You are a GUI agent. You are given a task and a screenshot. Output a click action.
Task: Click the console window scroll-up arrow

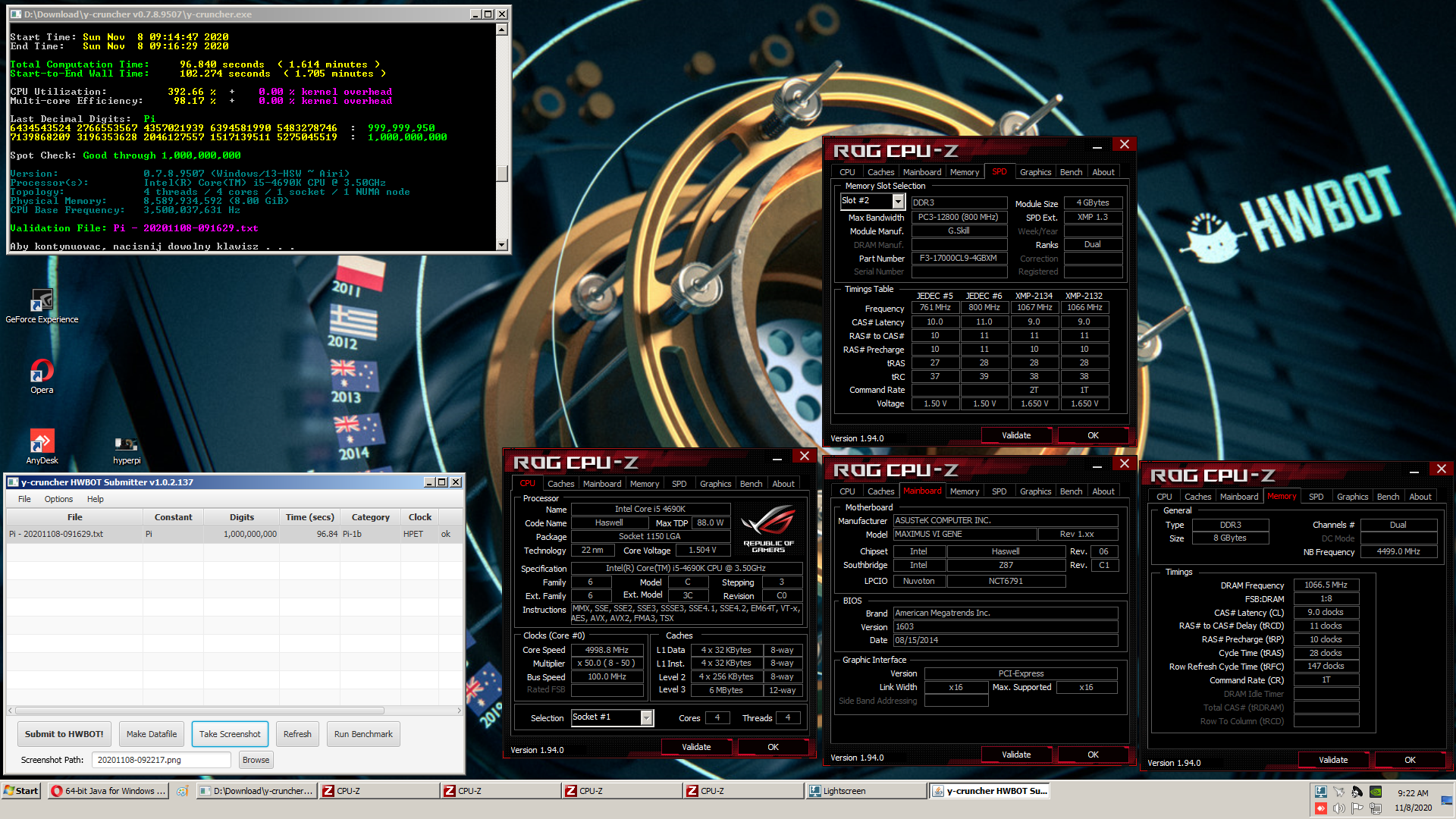pyautogui.click(x=501, y=30)
